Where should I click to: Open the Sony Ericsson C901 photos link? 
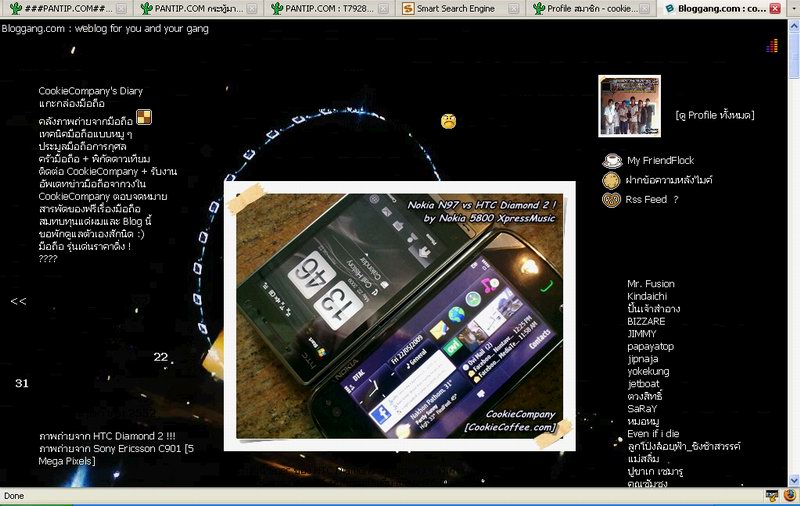(x=116, y=454)
